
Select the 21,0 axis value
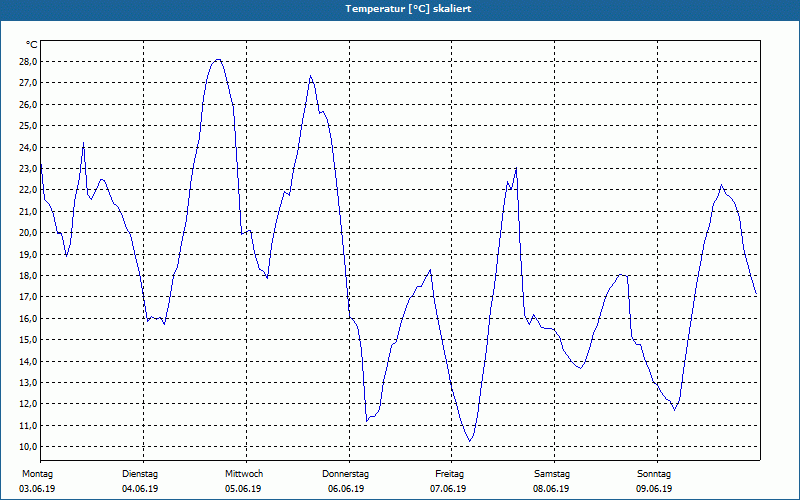(29, 211)
